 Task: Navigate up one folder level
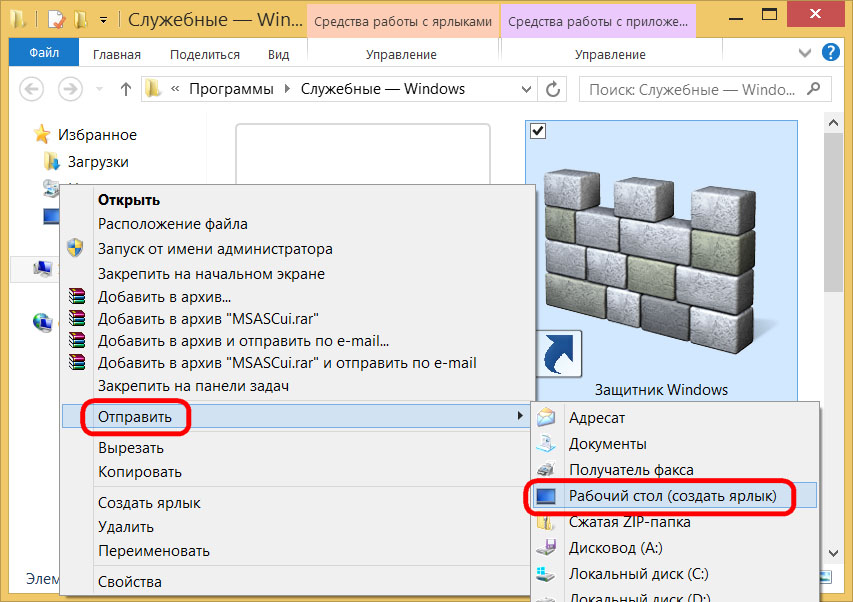126,89
